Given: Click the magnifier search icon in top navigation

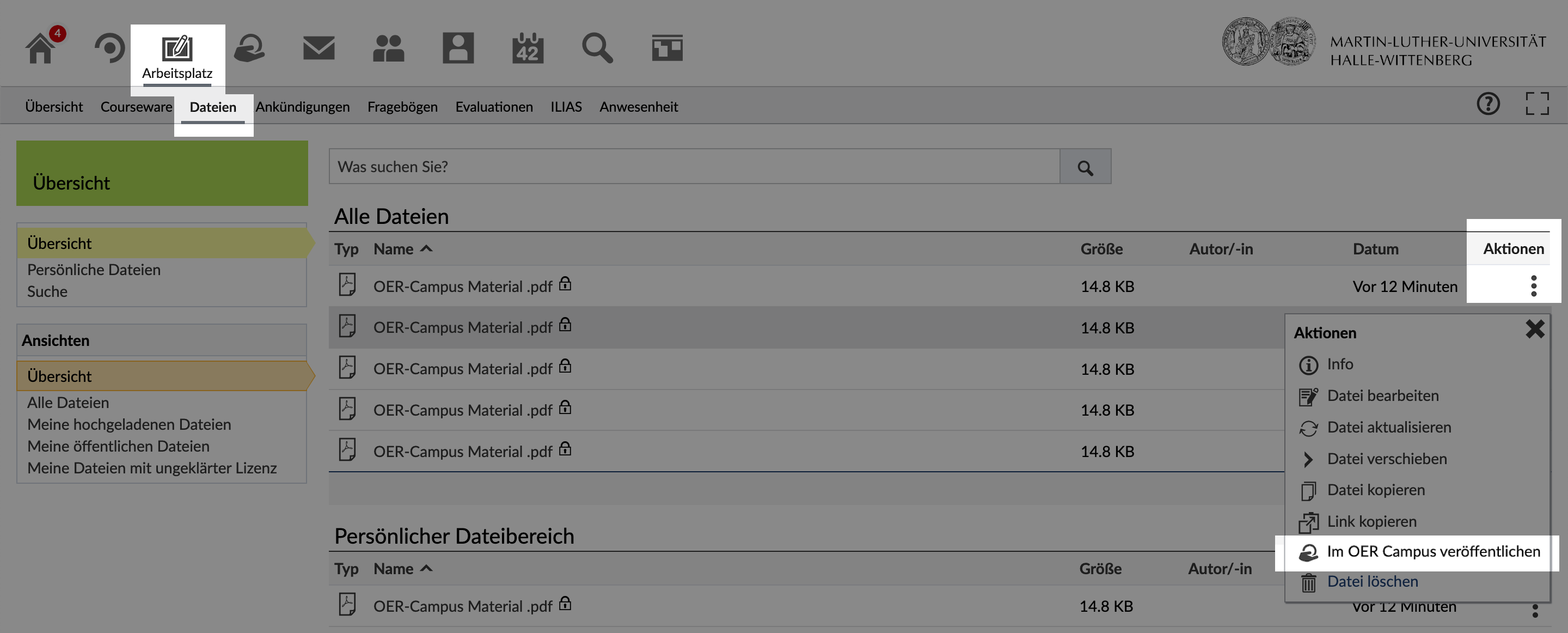Looking at the screenshot, I should coord(597,48).
